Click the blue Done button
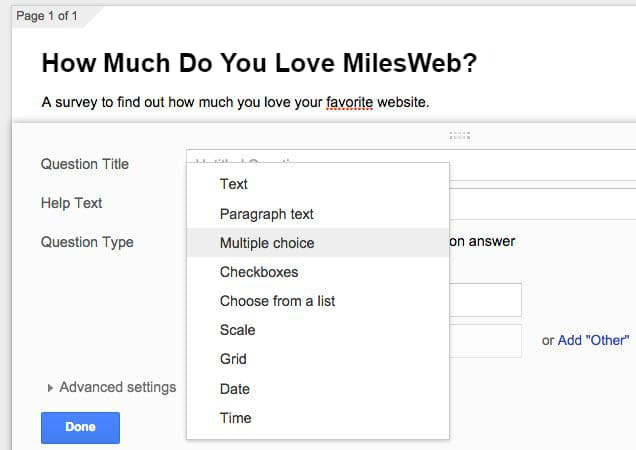The image size is (636, 450). (80, 428)
